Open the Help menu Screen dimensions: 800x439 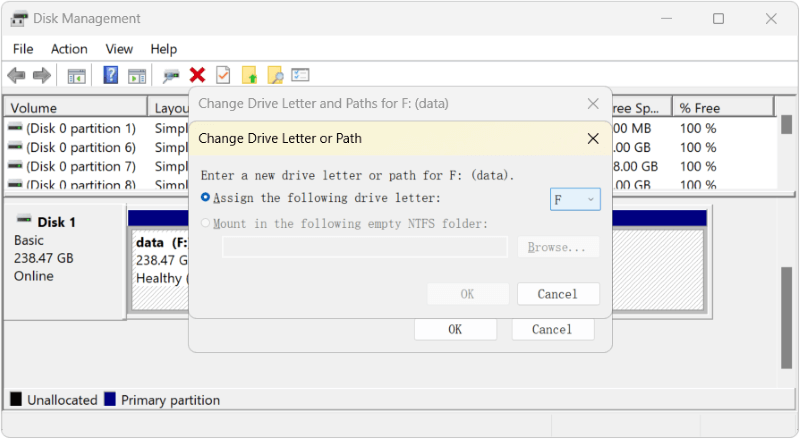point(163,49)
